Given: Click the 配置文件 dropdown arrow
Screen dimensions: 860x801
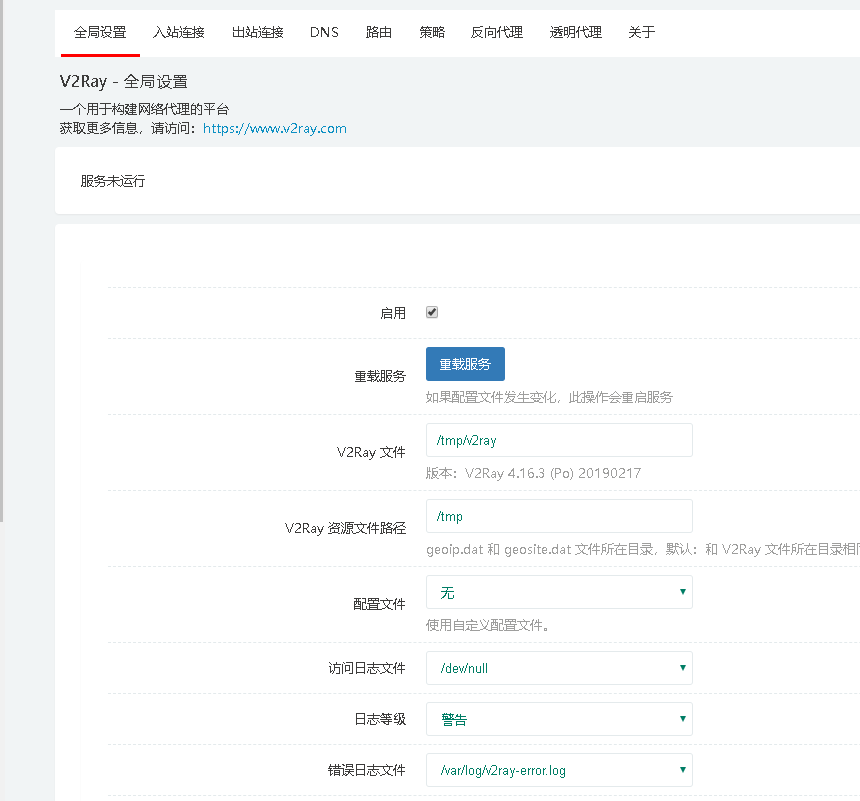Looking at the screenshot, I should [684, 592].
